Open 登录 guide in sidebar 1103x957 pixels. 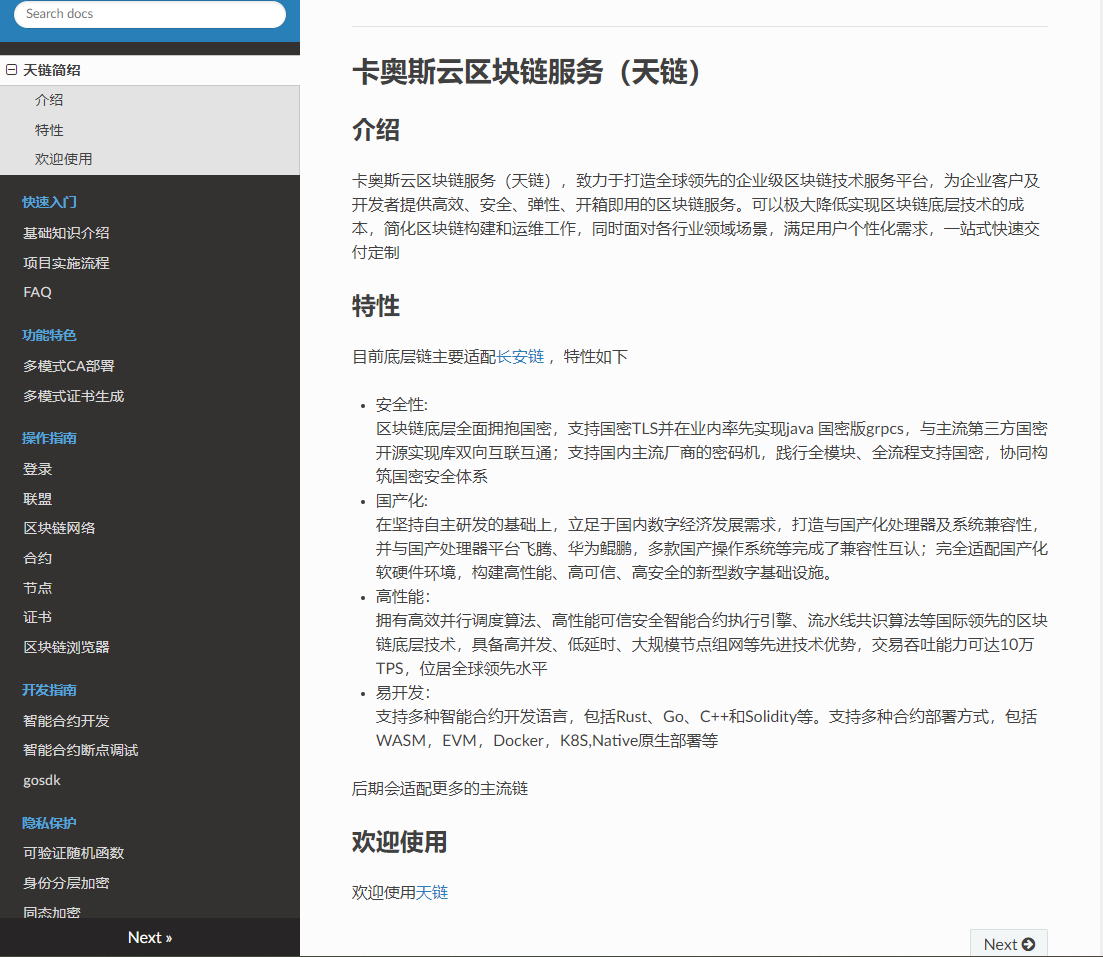(37, 469)
